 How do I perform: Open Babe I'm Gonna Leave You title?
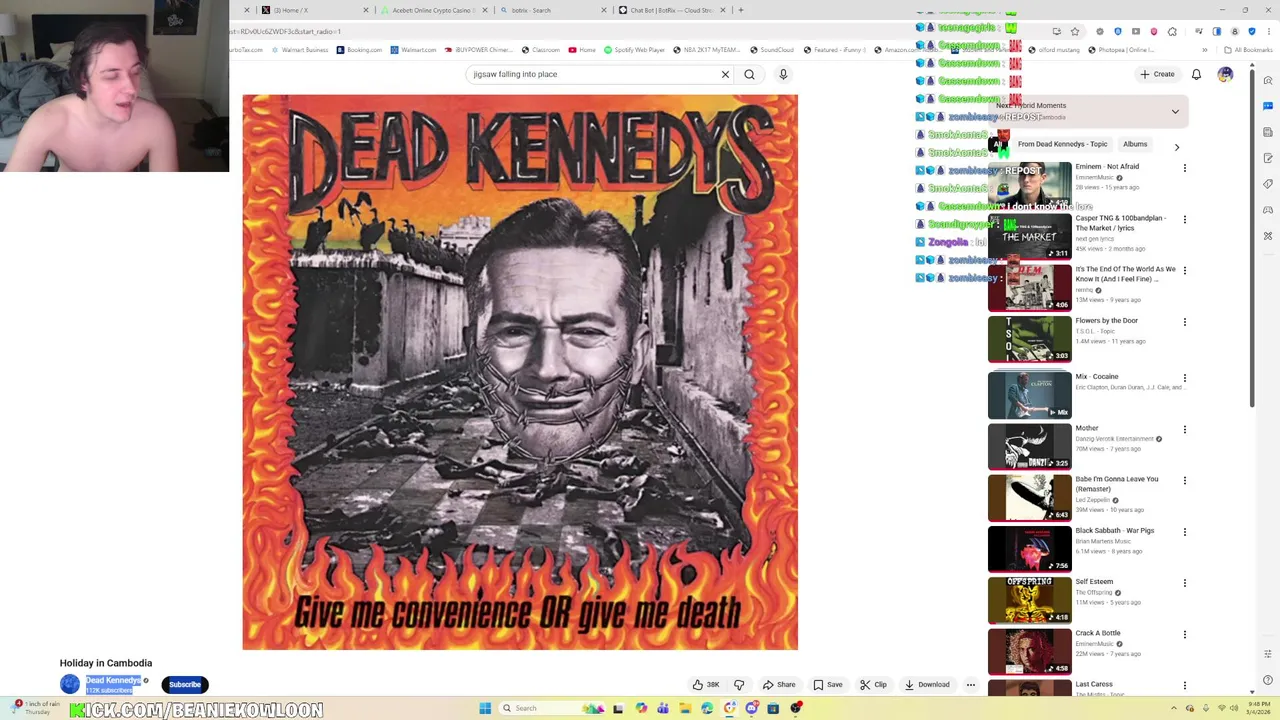click(1117, 484)
